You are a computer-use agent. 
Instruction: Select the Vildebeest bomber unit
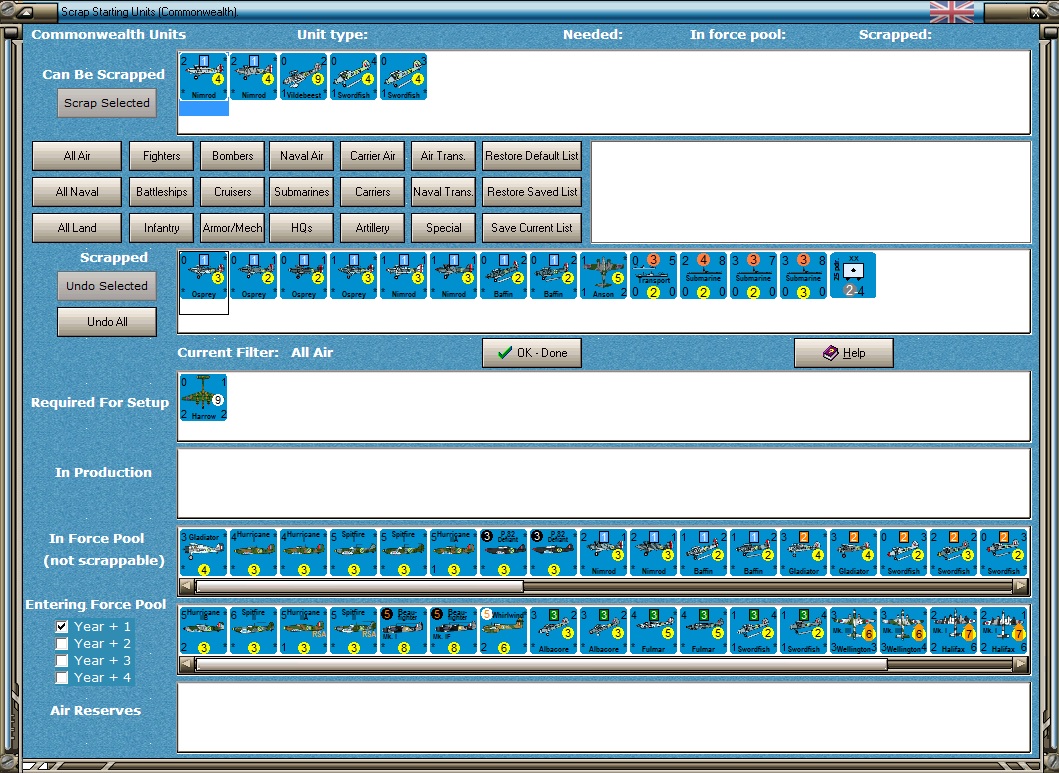click(303, 77)
